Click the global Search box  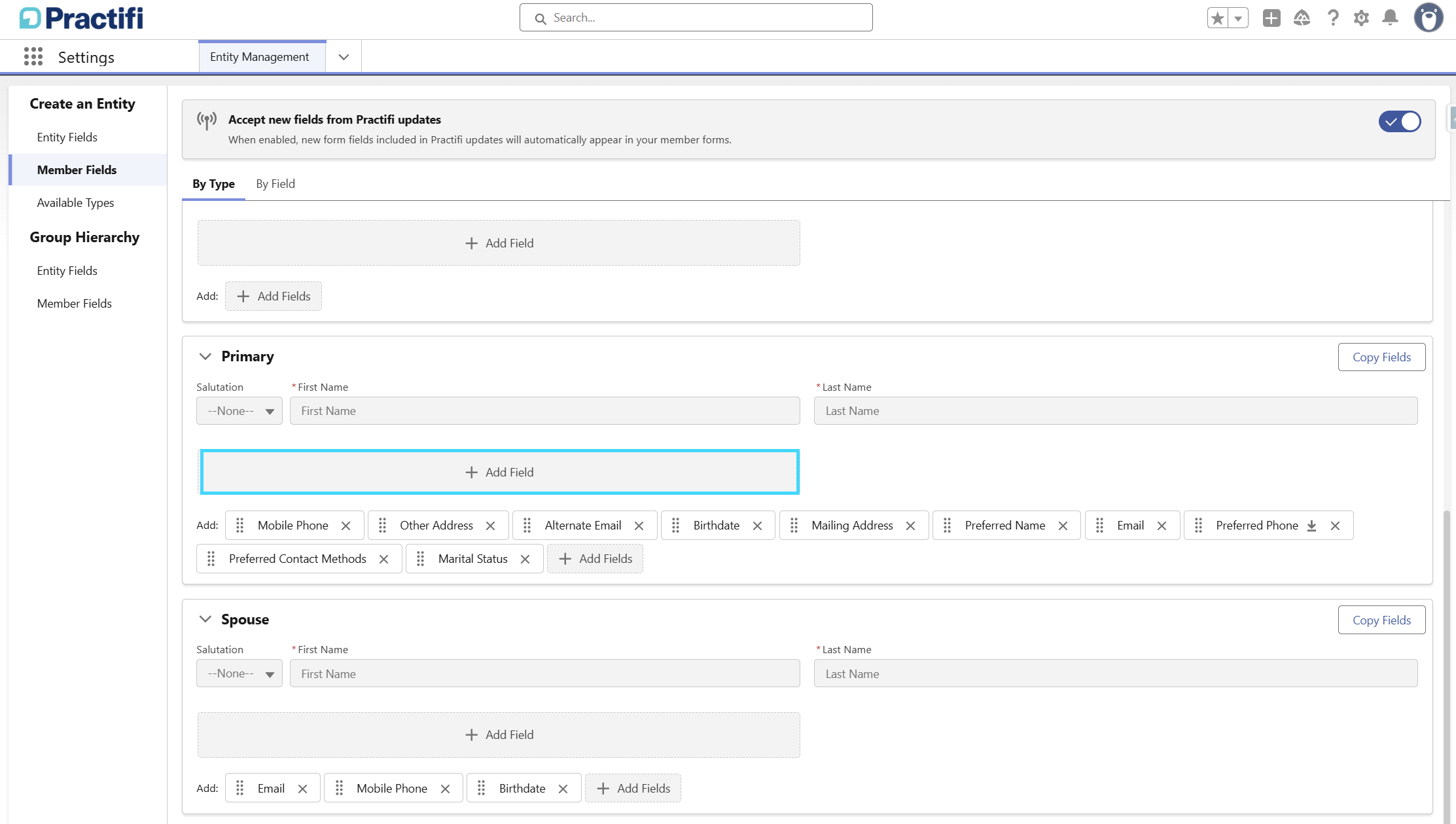click(x=696, y=18)
